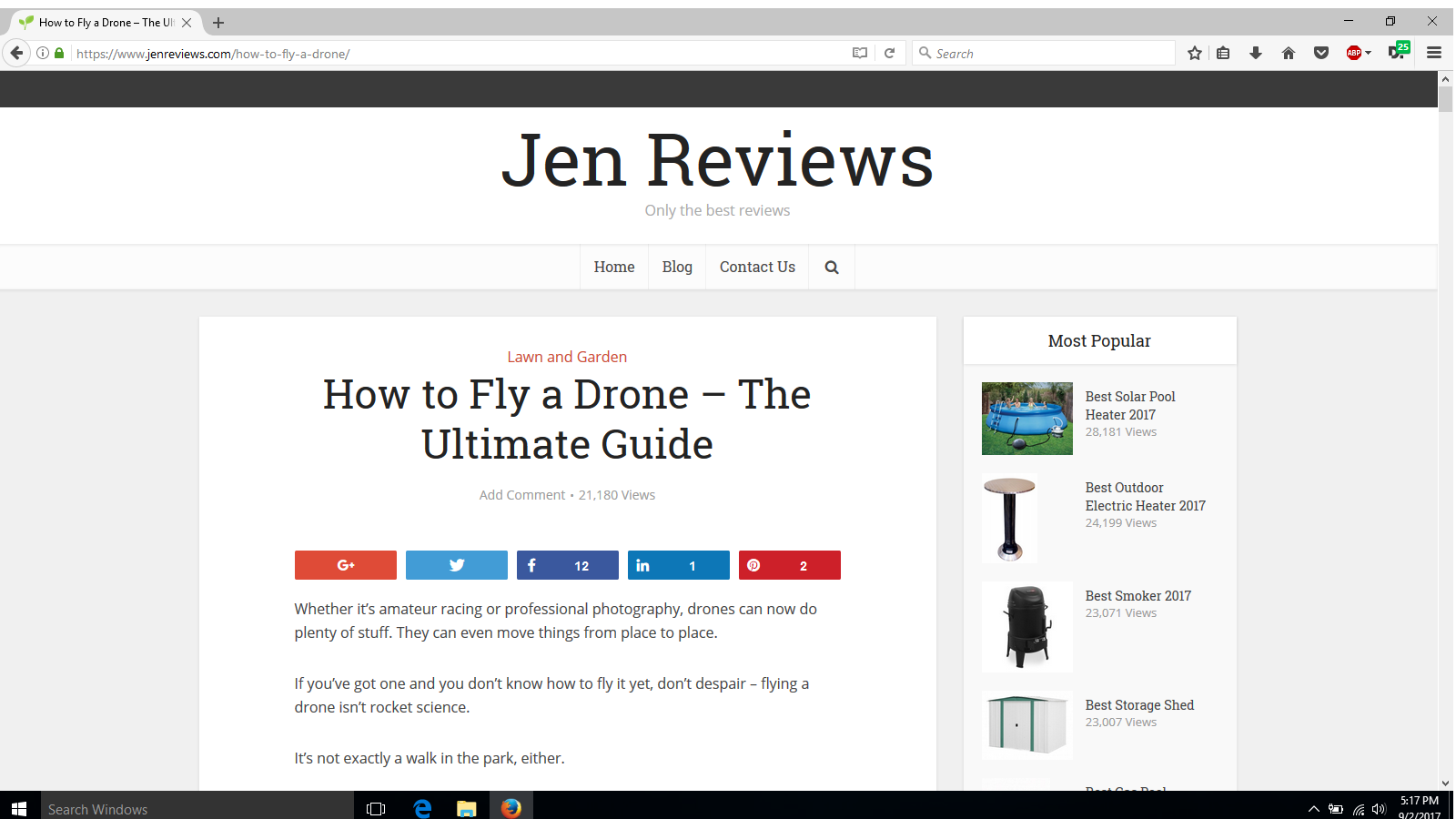This screenshot has height=819, width=1456.
Task: Open the Adblock Plus icon
Action: coord(1354,54)
